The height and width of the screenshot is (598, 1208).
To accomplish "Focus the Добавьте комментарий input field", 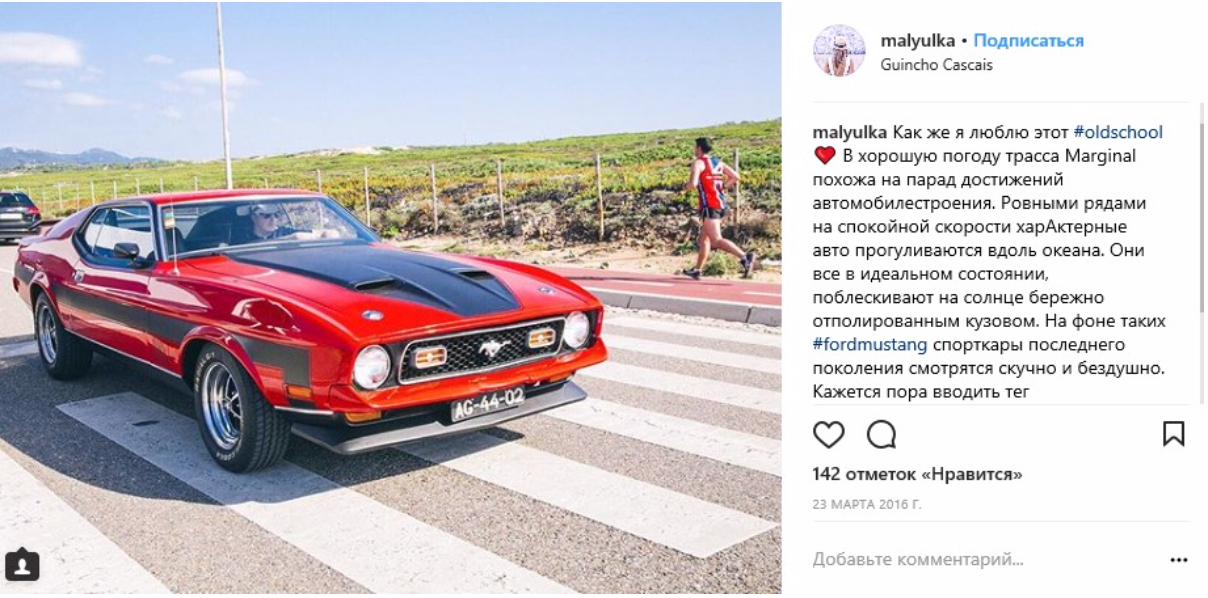I will tap(980, 560).
